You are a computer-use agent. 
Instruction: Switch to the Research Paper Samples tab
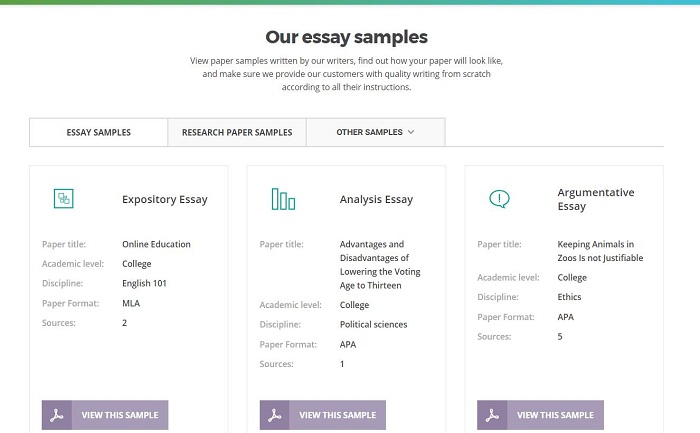[x=237, y=132]
